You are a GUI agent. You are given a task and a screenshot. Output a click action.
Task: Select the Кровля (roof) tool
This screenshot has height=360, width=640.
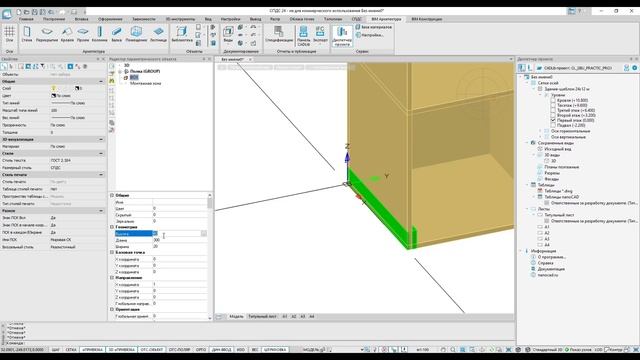tap(67, 34)
